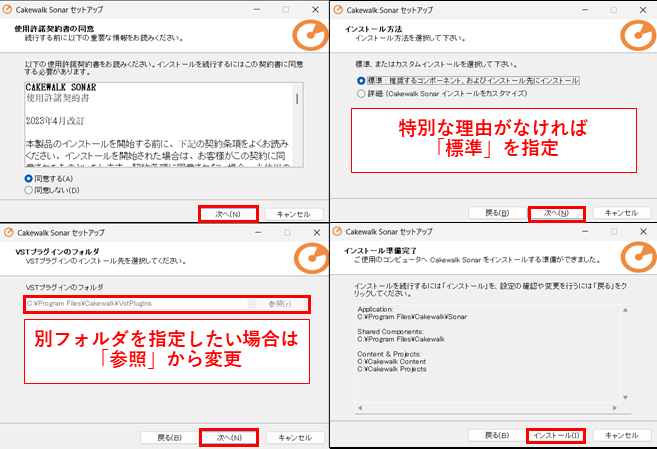
Task: Click the C:¥Cakewalk Content path line
Action: 391,361
